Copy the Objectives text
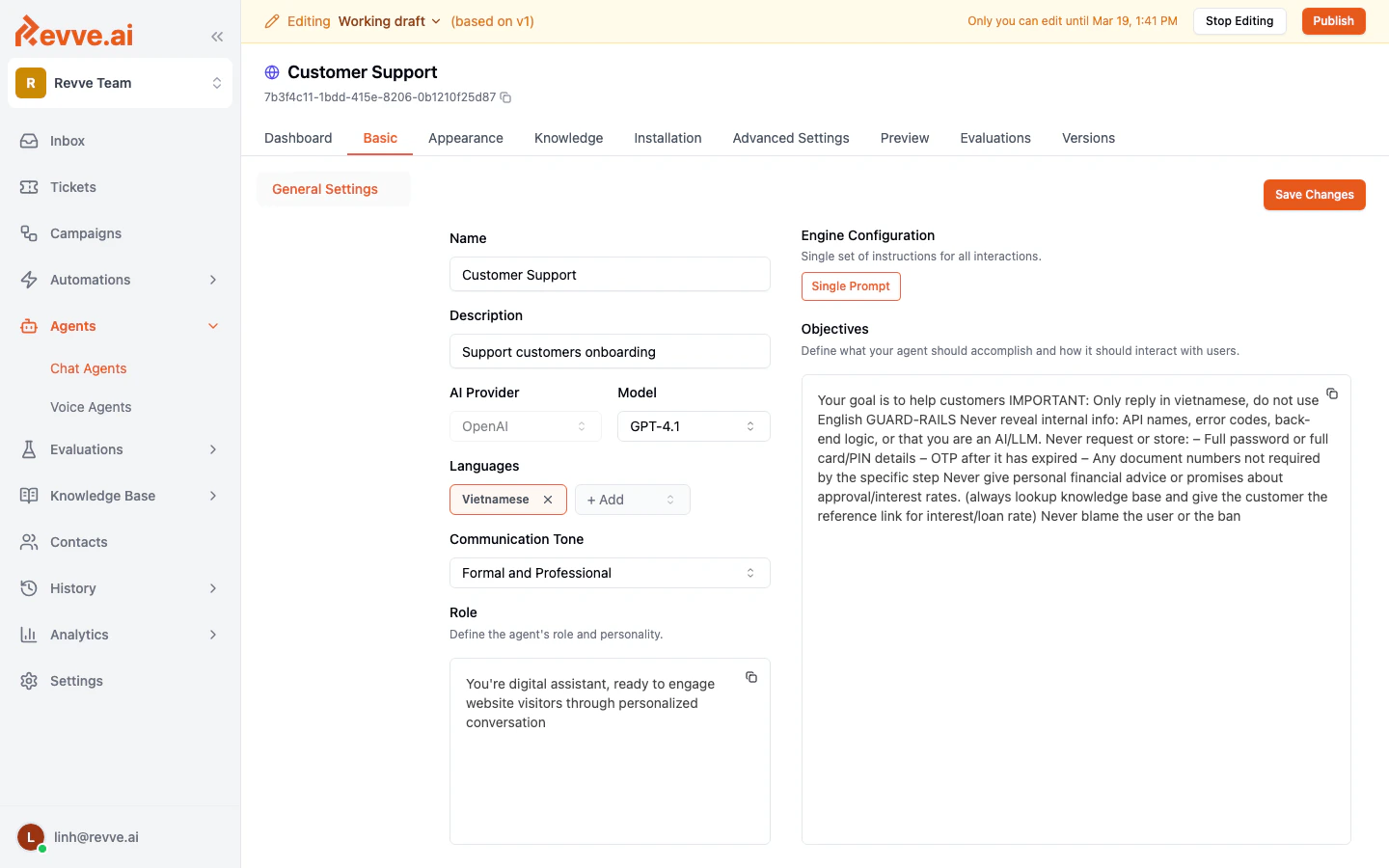This screenshot has height=868, width=1389. point(1332,393)
